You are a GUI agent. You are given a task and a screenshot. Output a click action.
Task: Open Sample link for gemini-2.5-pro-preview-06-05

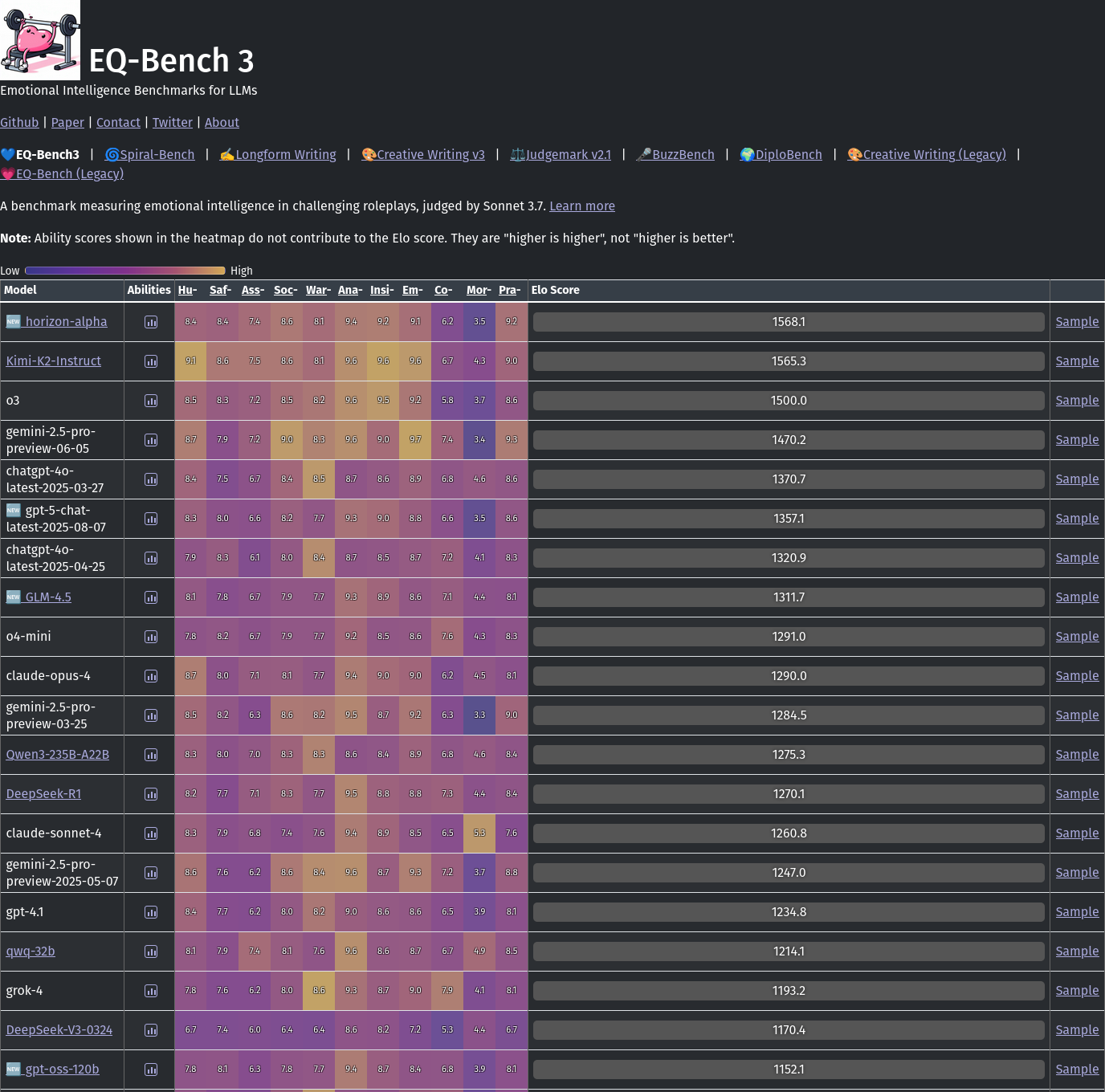1076,440
